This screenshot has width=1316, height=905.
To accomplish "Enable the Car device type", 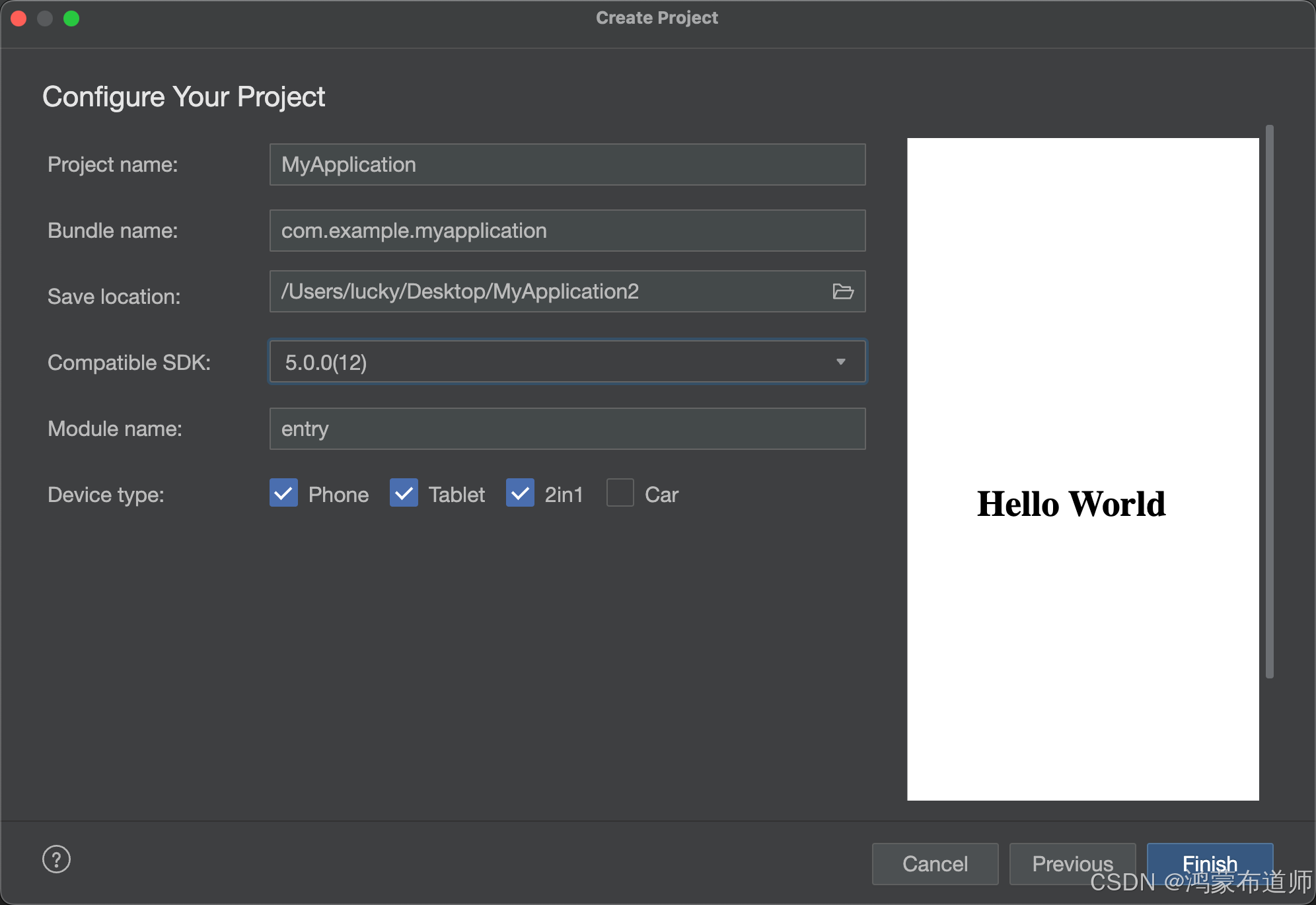I will point(620,493).
